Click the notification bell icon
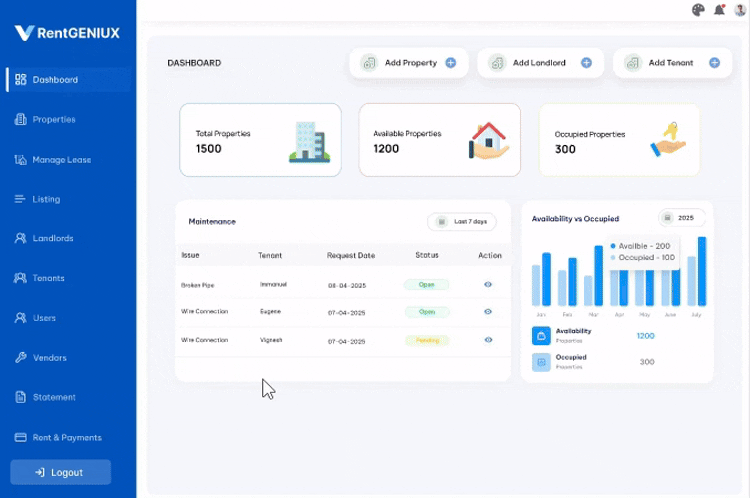 719,10
